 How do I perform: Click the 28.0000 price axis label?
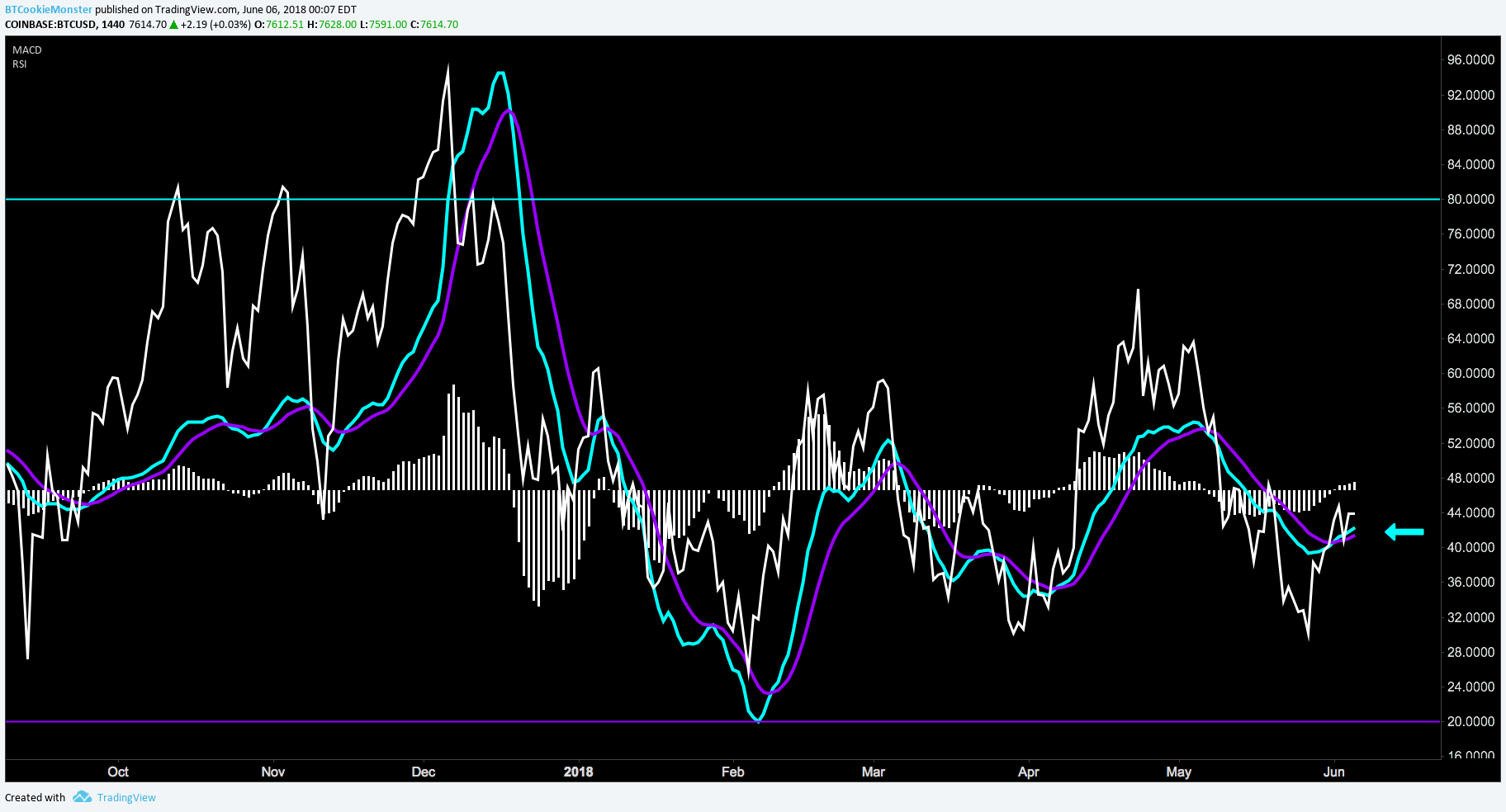(1470, 653)
